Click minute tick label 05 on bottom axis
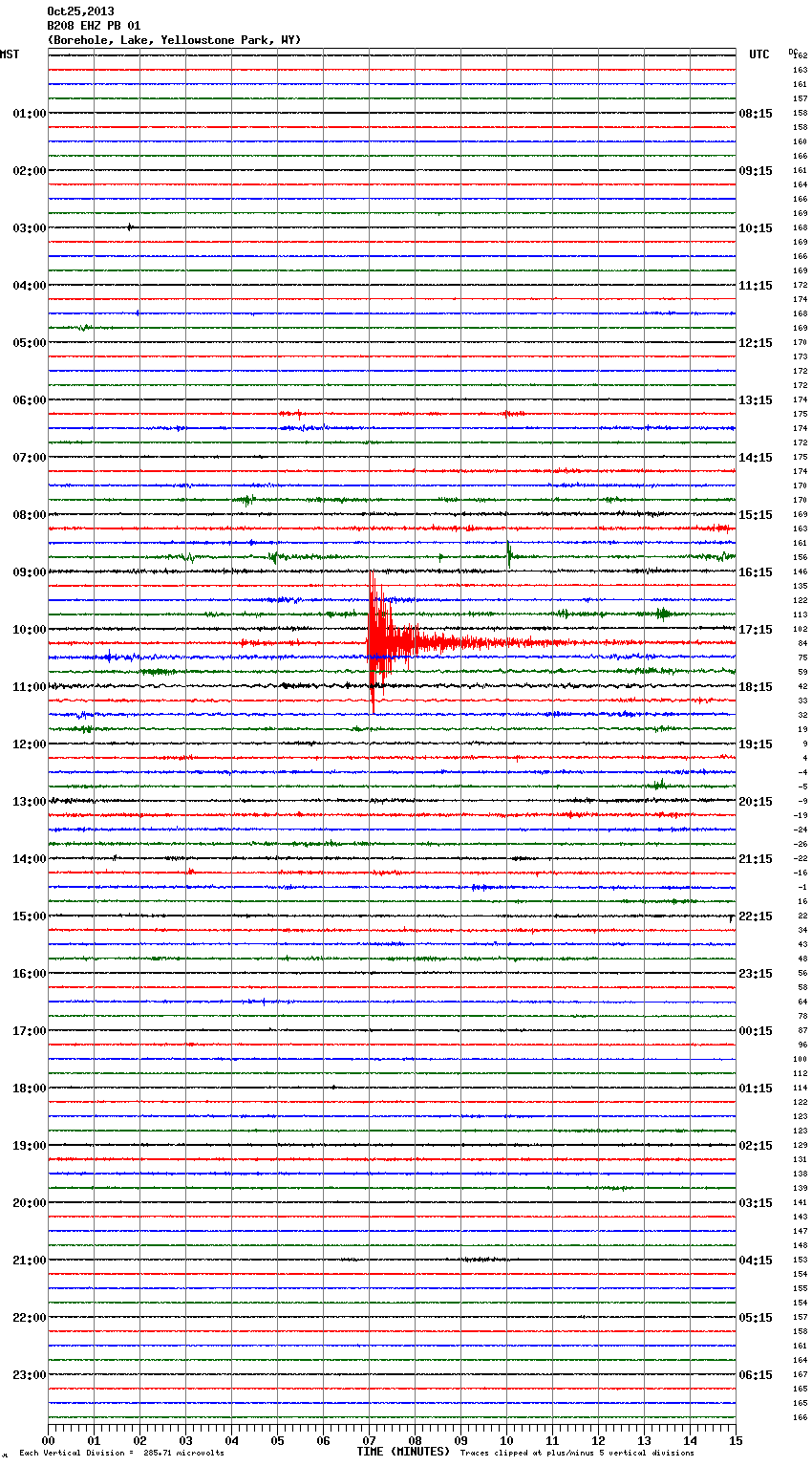The image size is (812, 1466). pos(277,1440)
